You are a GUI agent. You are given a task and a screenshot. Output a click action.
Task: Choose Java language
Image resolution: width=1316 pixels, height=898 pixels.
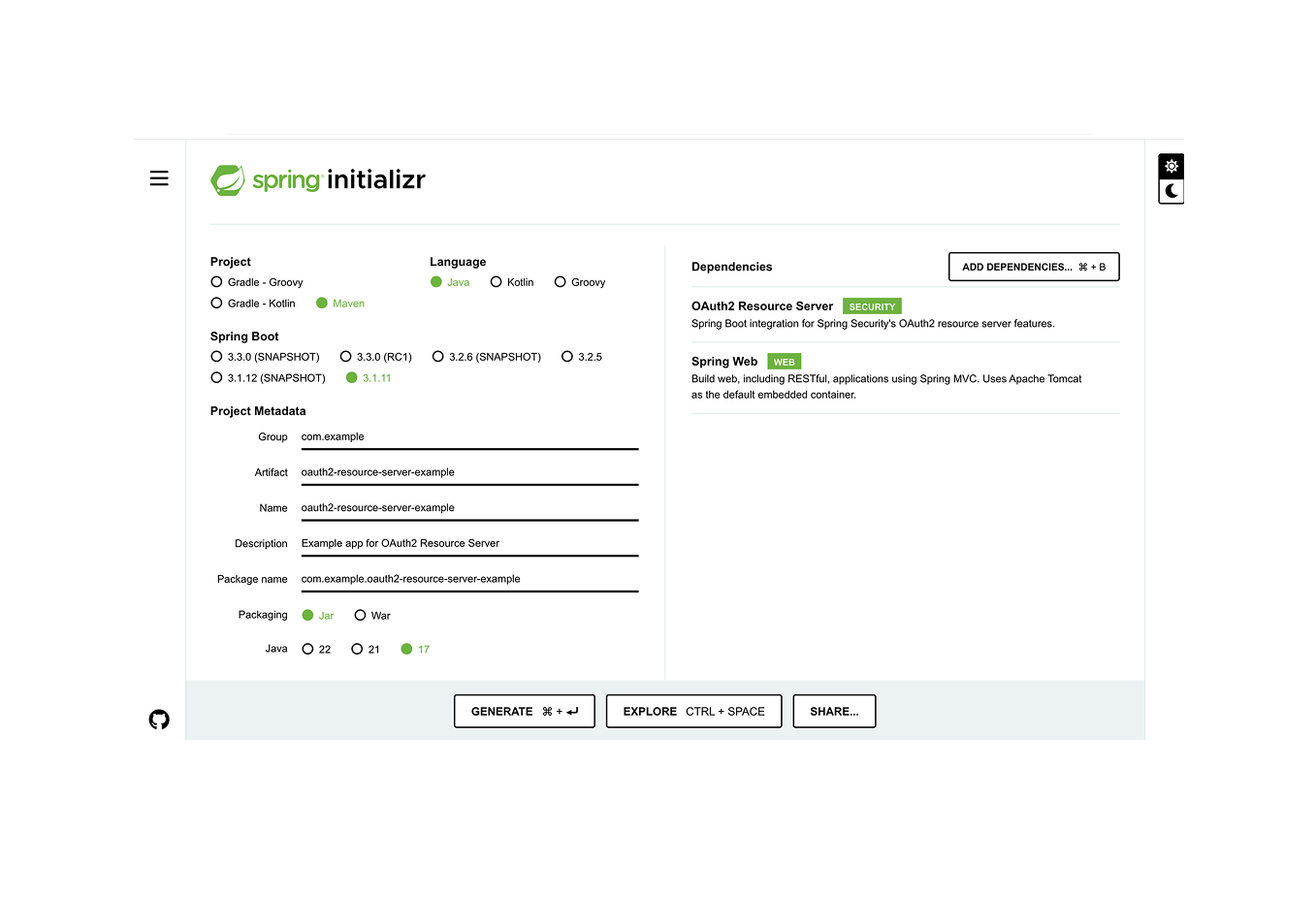pos(450,282)
